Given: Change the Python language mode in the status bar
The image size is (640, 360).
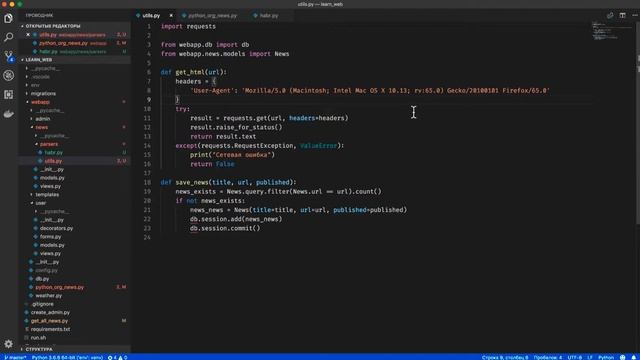Looking at the screenshot, I should [x=606, y=357].
